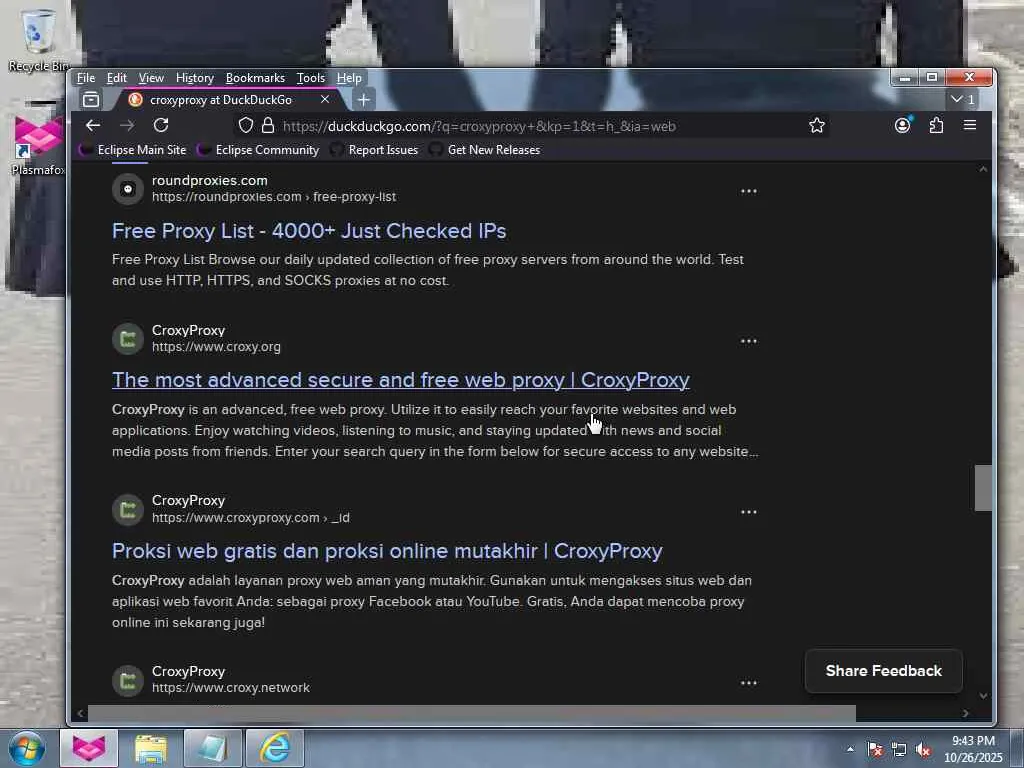Click the CroxyProxy favicon for croxy.network
This screenshot has width=1024, height=768.
click(128, 680)
